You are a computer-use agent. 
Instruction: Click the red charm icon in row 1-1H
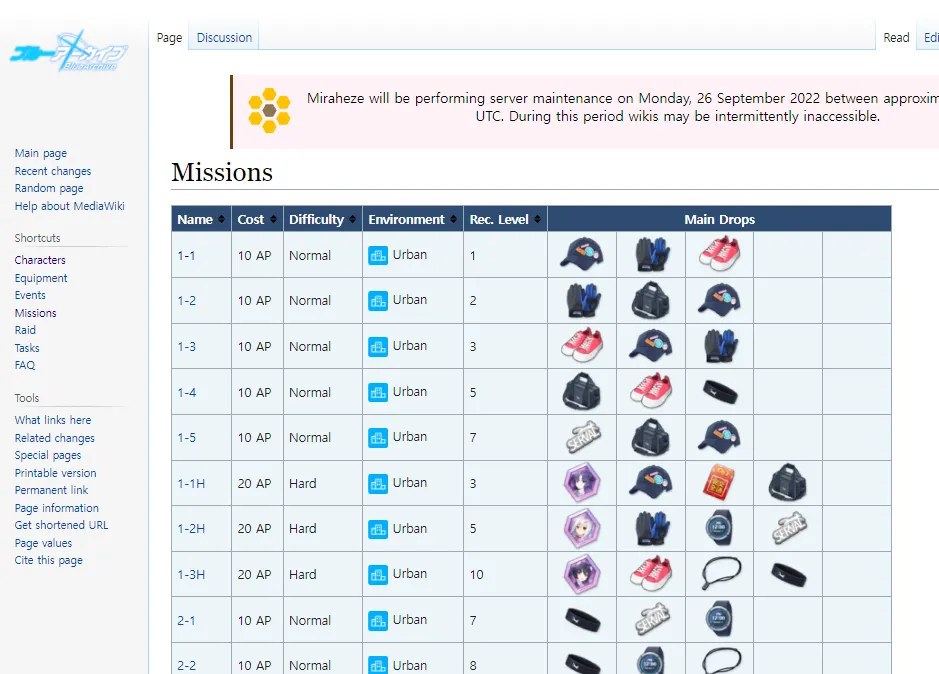[x=719, y=483]
